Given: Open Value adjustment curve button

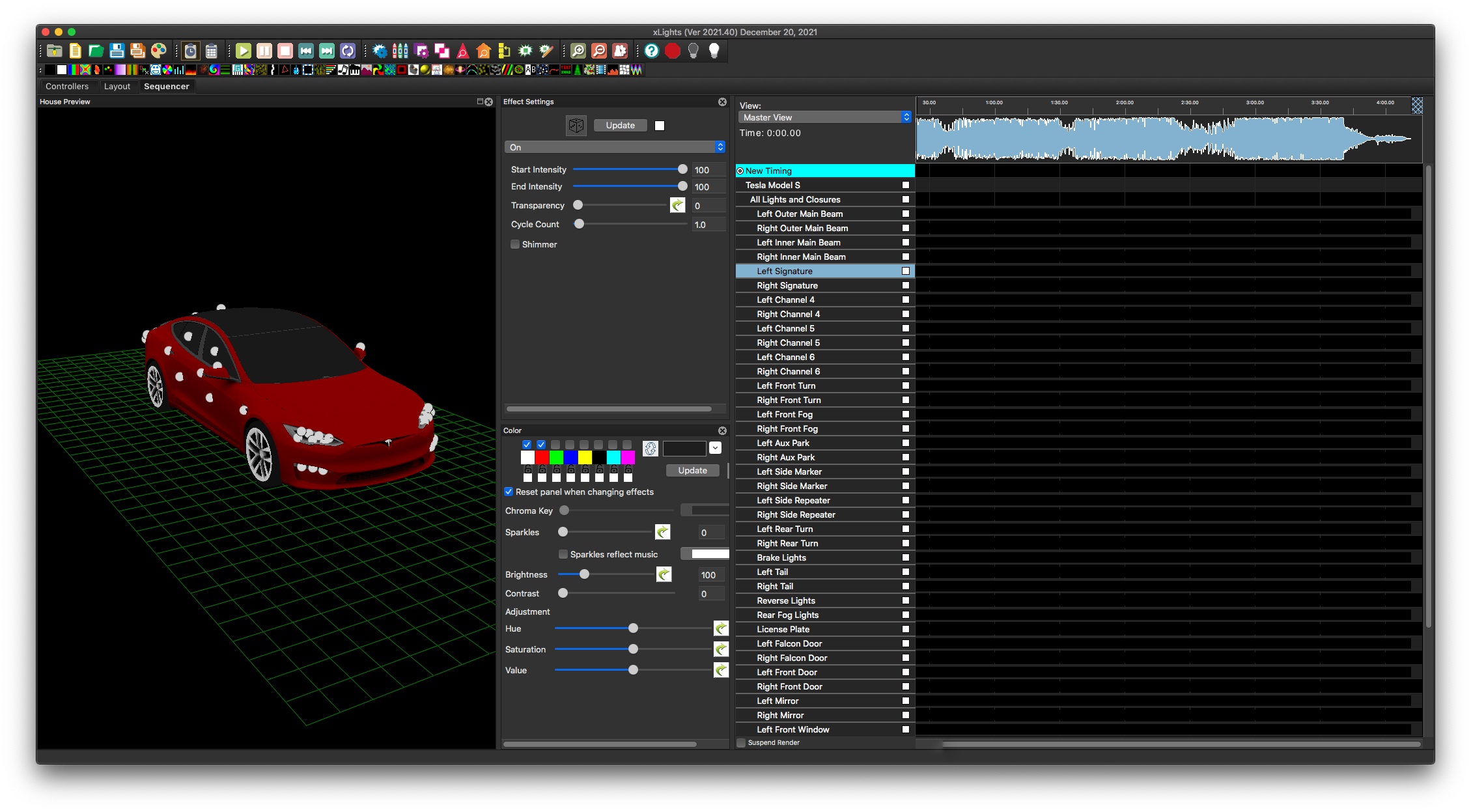Looking at the screenshot, I should tap(721, 671).
